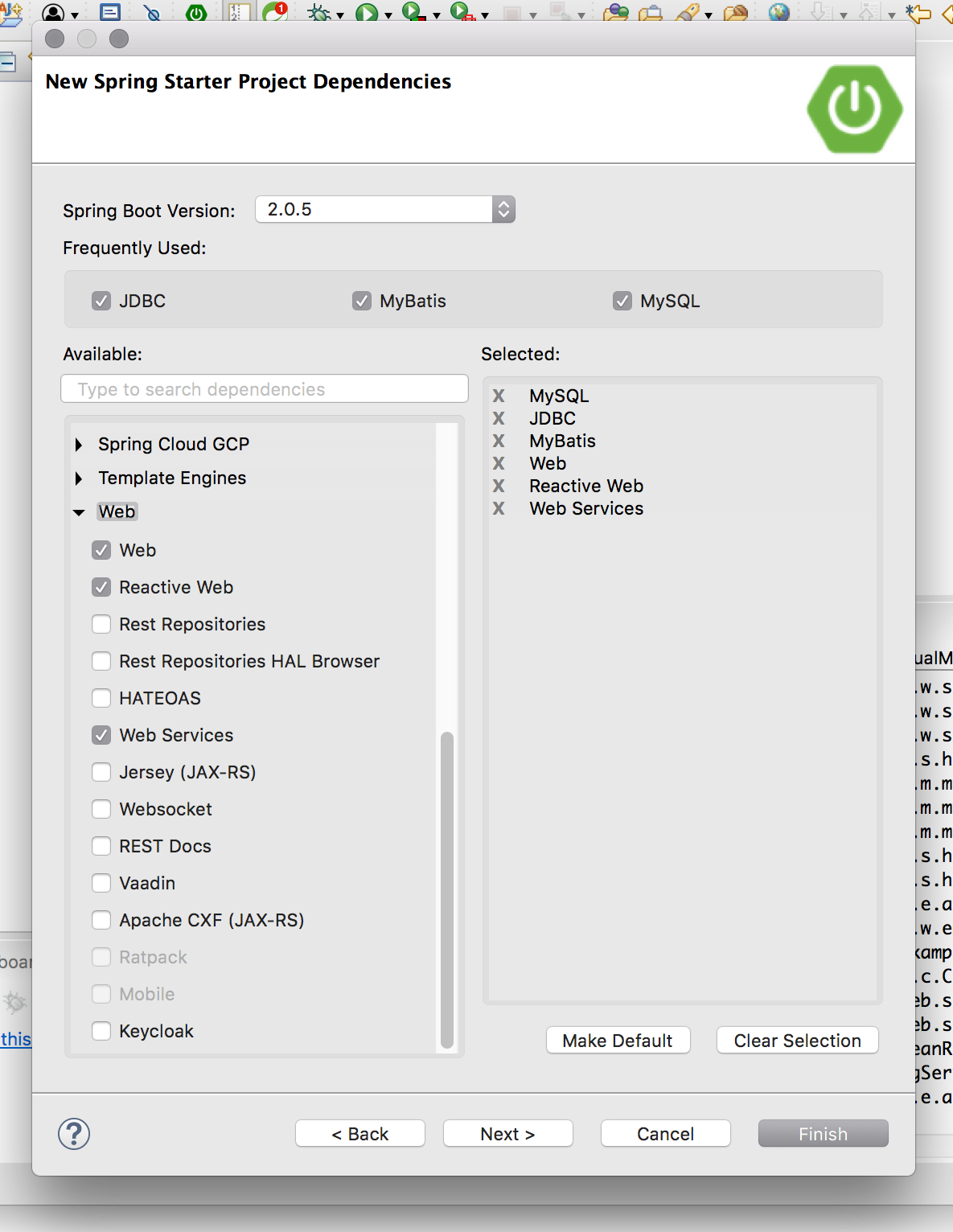Remove MyBatis from selected list X icon
This screenshot has width=953, height=1232.
[499, 441]
